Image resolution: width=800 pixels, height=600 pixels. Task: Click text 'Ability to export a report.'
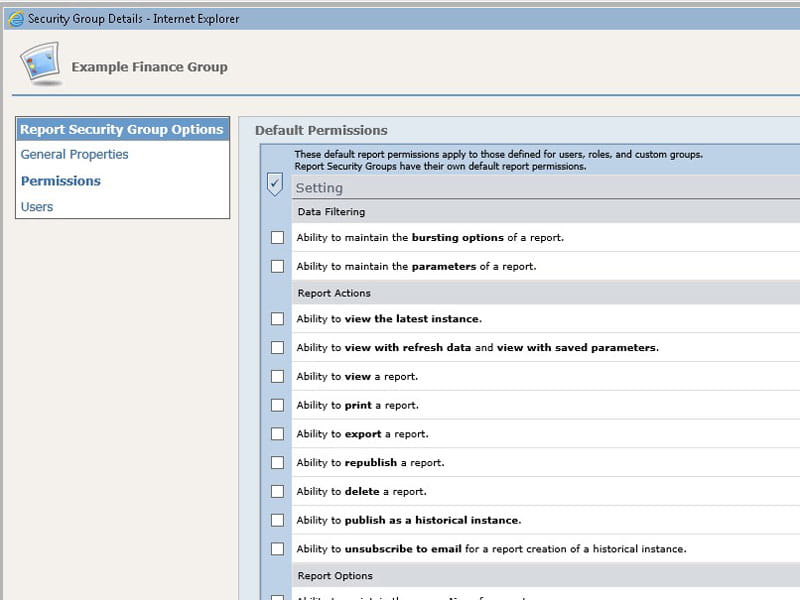coord(363,434)
